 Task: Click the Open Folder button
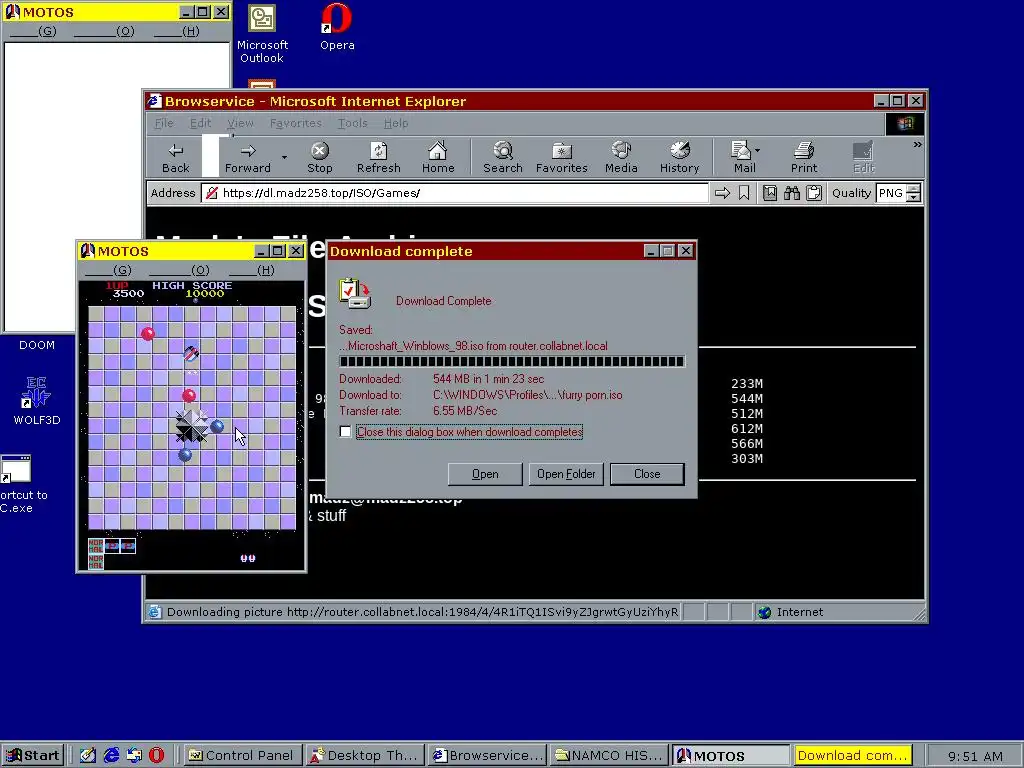(566, 474)
